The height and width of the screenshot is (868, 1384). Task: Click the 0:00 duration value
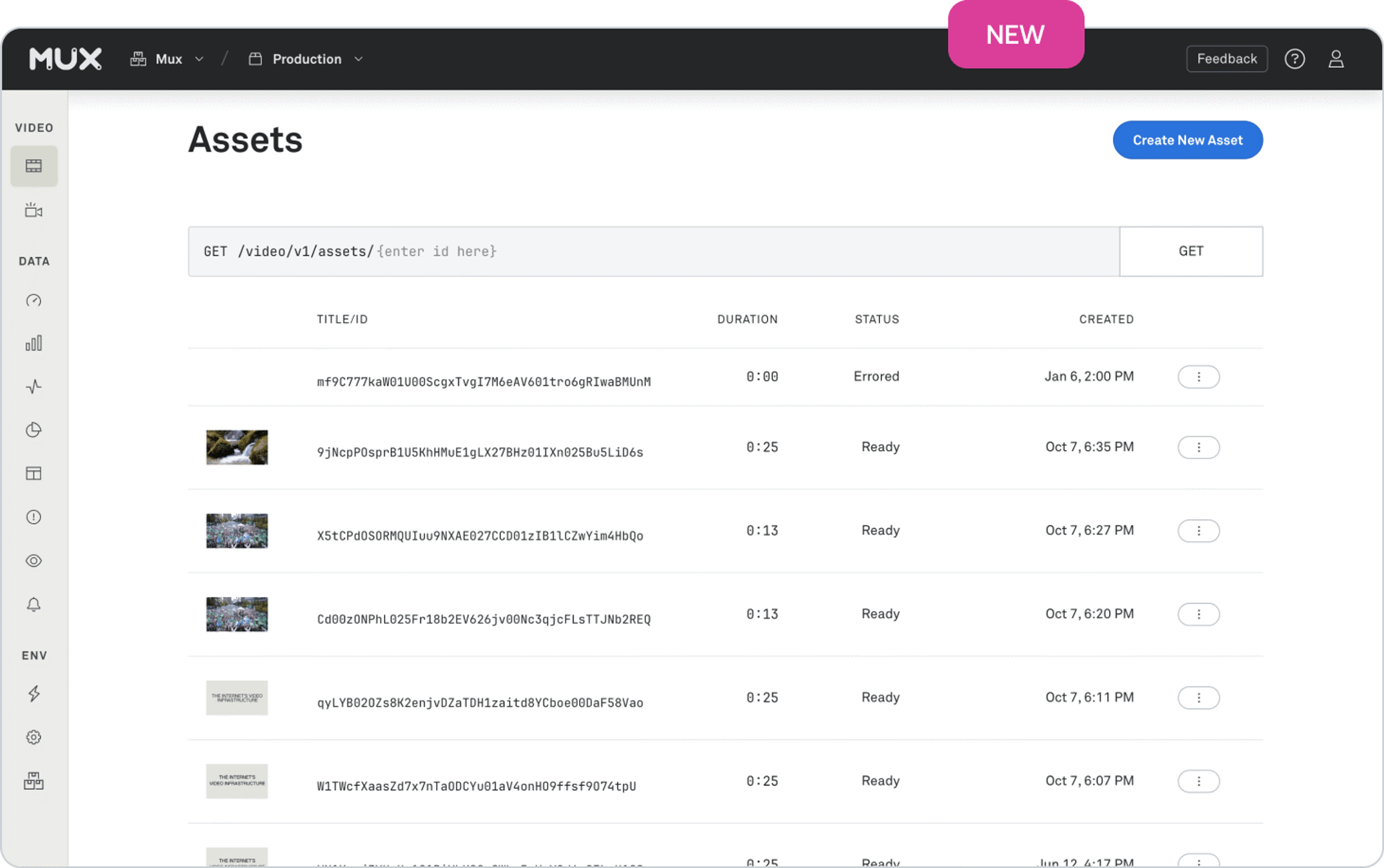coord(762,377)
